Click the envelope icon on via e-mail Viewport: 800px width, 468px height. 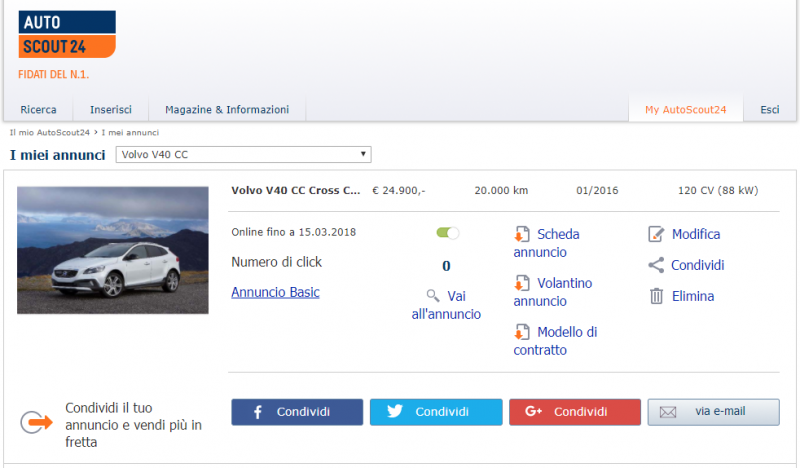[668, 412]
